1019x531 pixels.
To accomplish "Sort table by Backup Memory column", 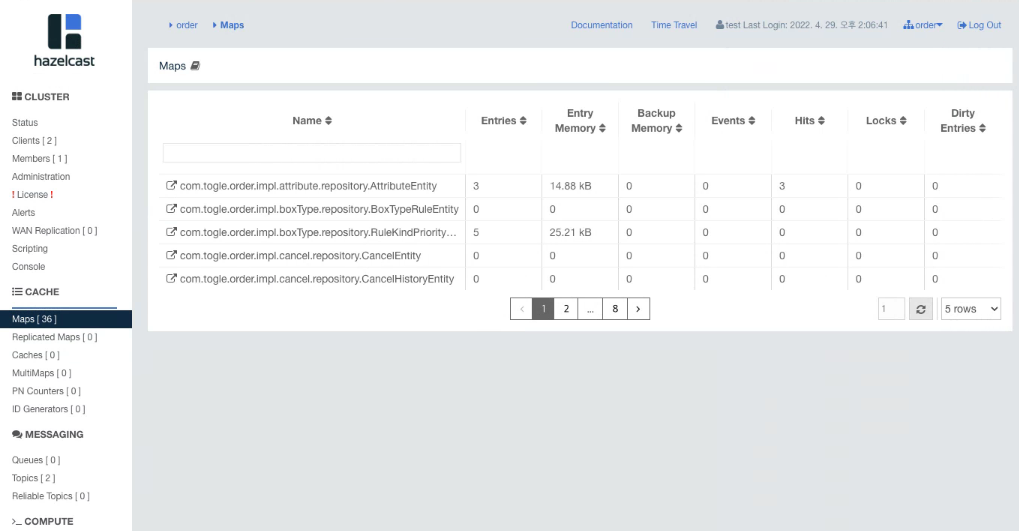I will point(656,121).
